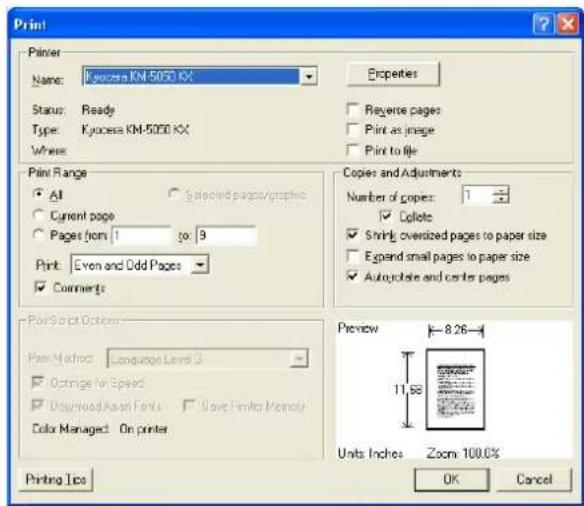Close the Print dialog with X
Image resolution: width=584 pixels, height=506 pixels.
click(x=568, y=24)
